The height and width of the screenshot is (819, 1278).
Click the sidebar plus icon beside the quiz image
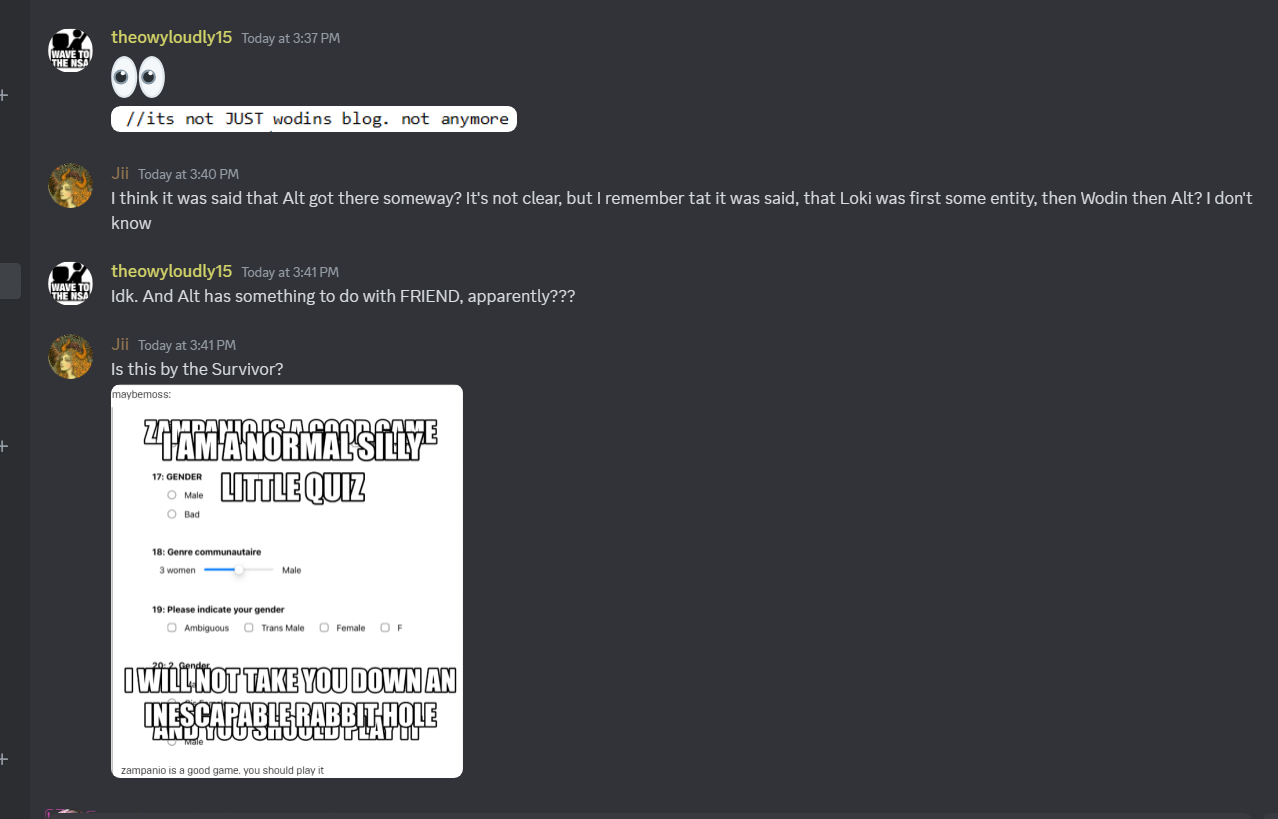coord(3,445)
